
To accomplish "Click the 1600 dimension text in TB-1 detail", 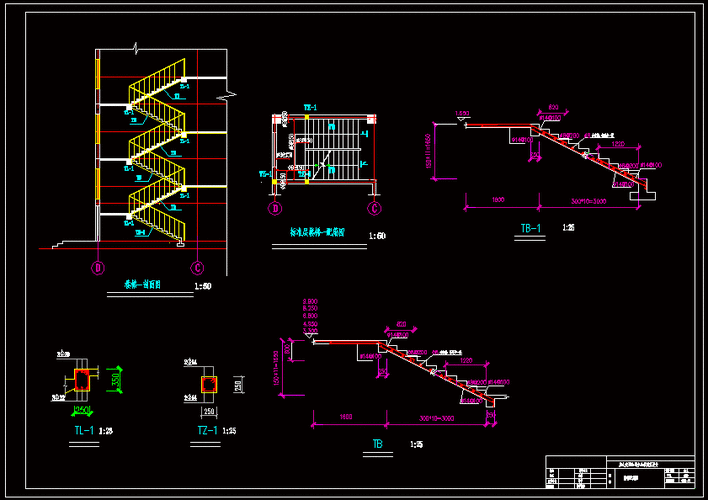I will click(497, 201).
